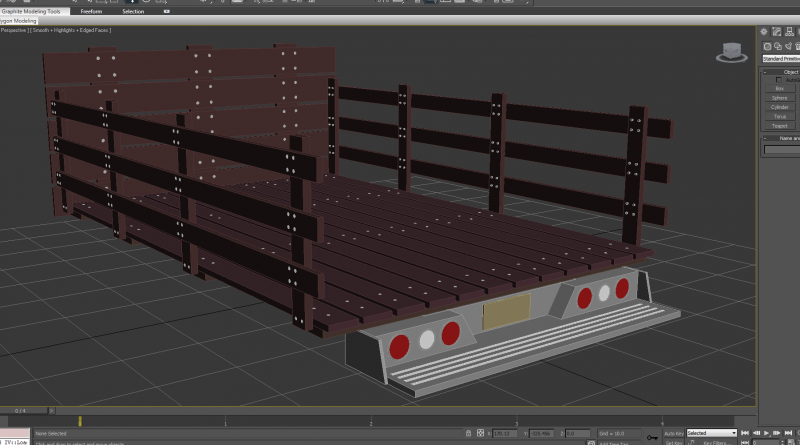Create a Cylinder primitive
This screenshot has width=800, height=445.
click(x=780, y=107)
